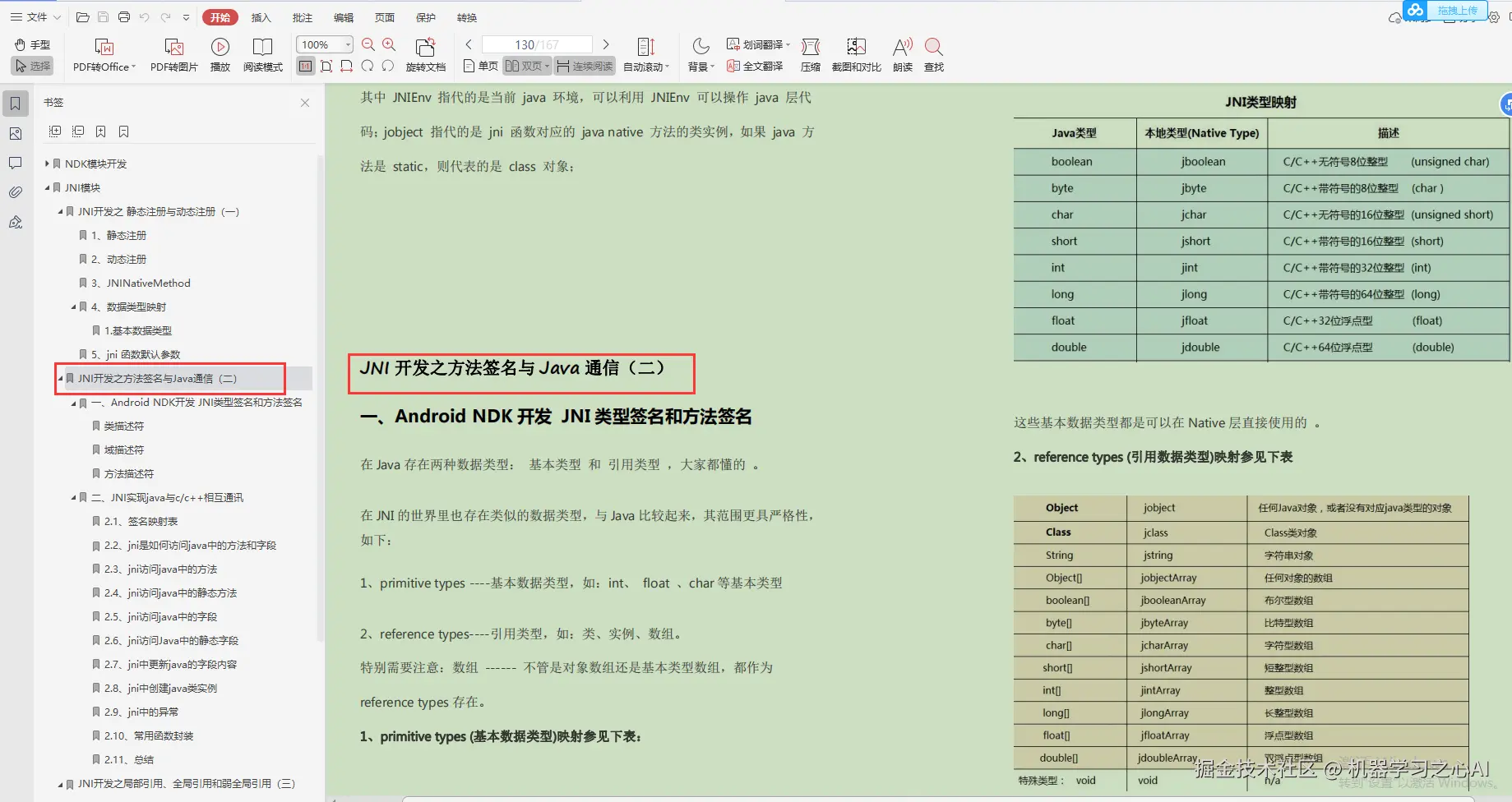Click the fit page icon
The height and width of the screenshot is (802, 1512).
click(326, 66)
